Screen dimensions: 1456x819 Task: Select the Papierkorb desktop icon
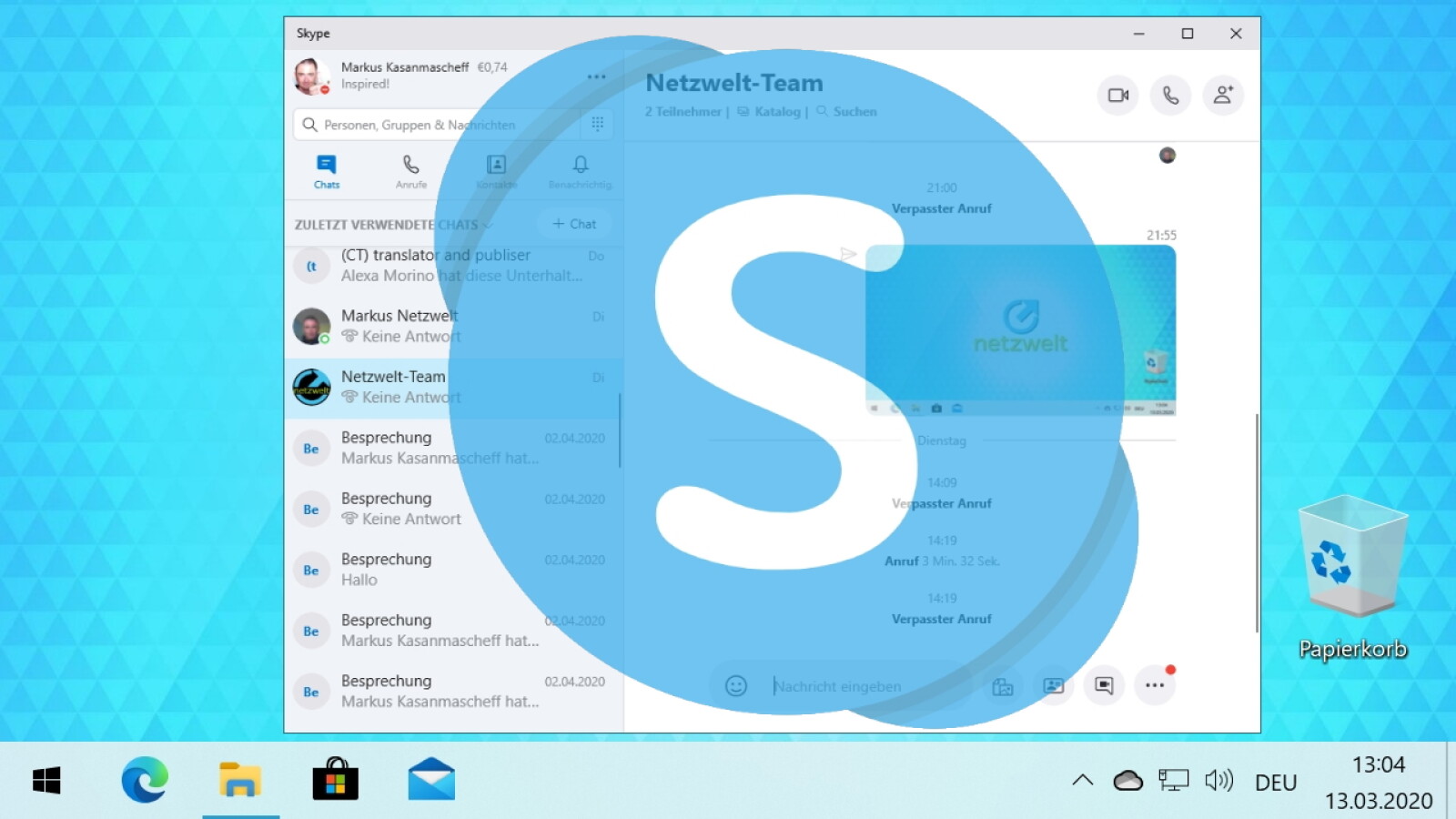tap(1353, 577)
